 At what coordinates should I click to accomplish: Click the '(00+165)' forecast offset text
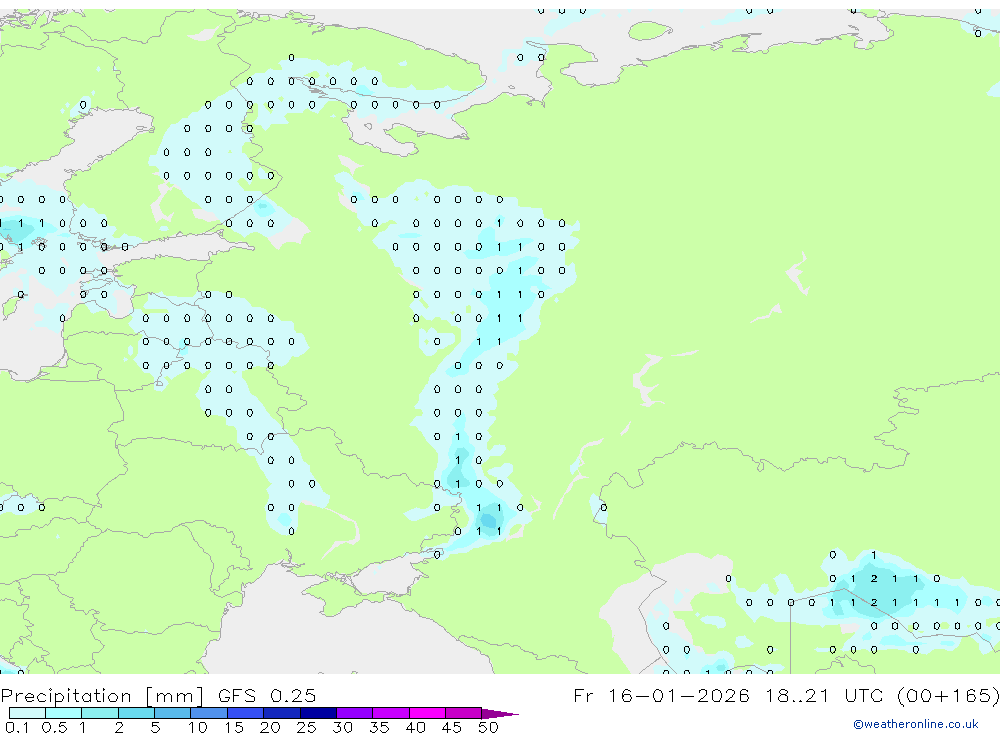[948, 695]
